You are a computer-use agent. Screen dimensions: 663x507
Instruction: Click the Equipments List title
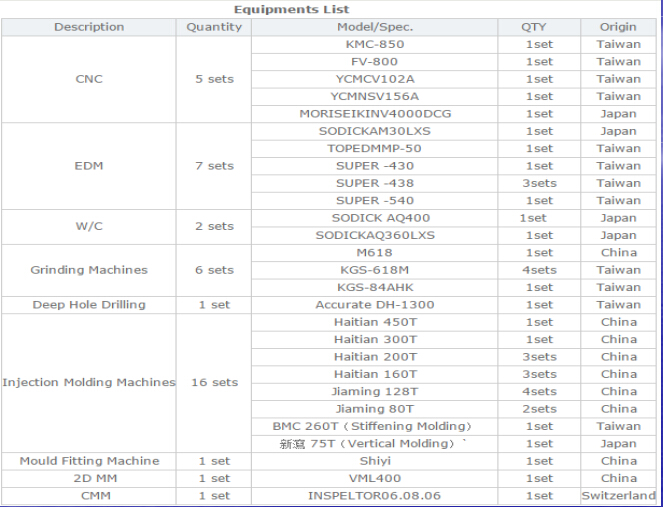(292, 9)
